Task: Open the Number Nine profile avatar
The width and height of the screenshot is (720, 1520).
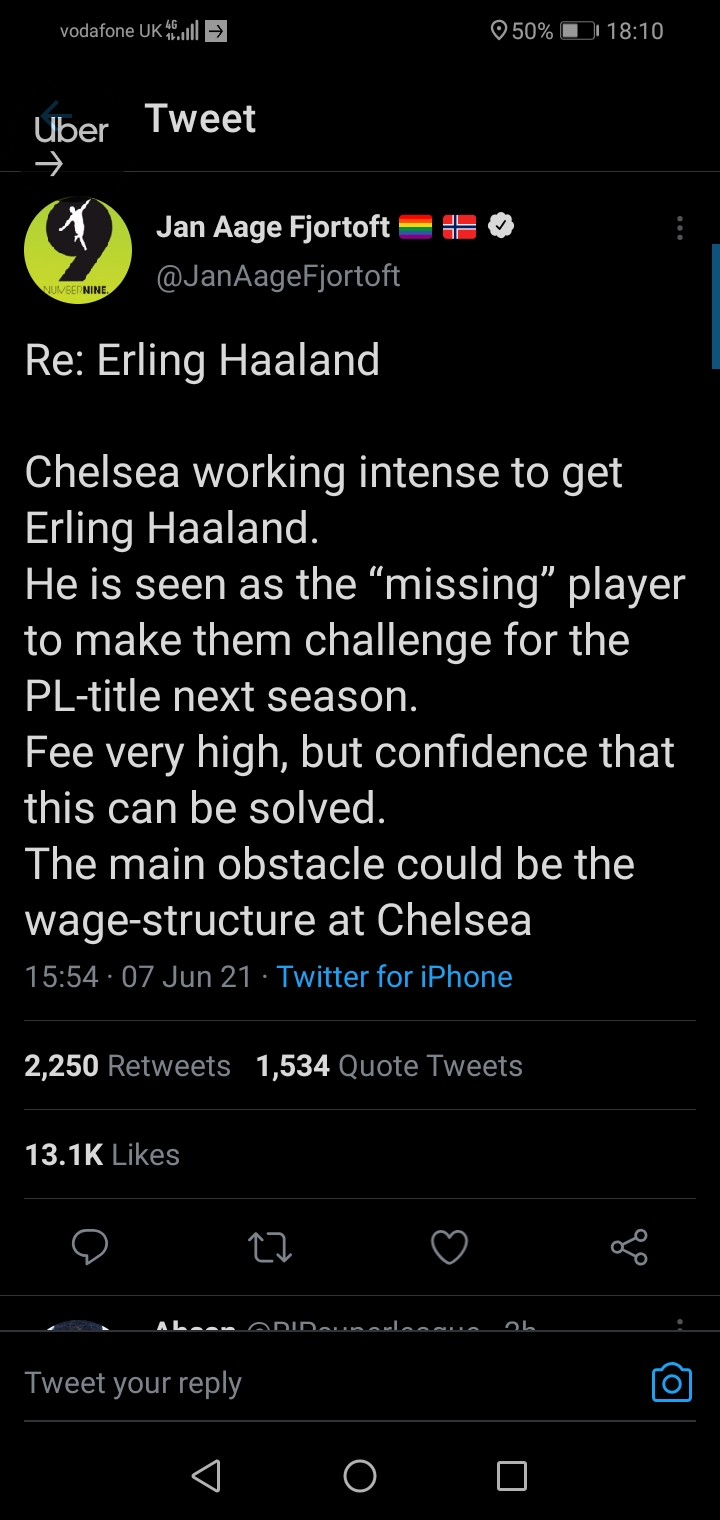Action: pos(78,251)
